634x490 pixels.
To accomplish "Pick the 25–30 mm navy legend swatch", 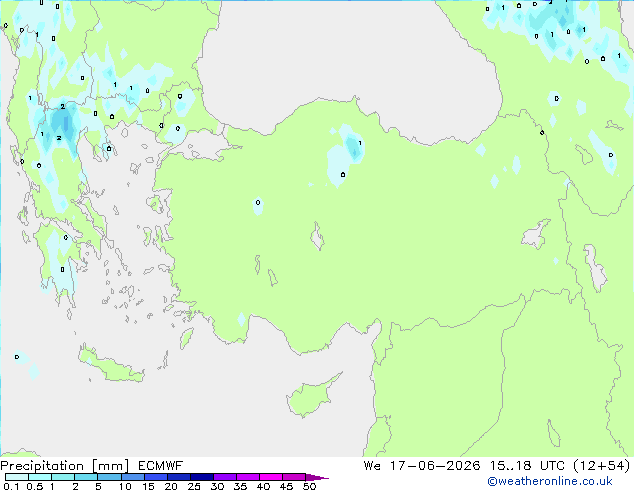I will [x=201, y=477].
